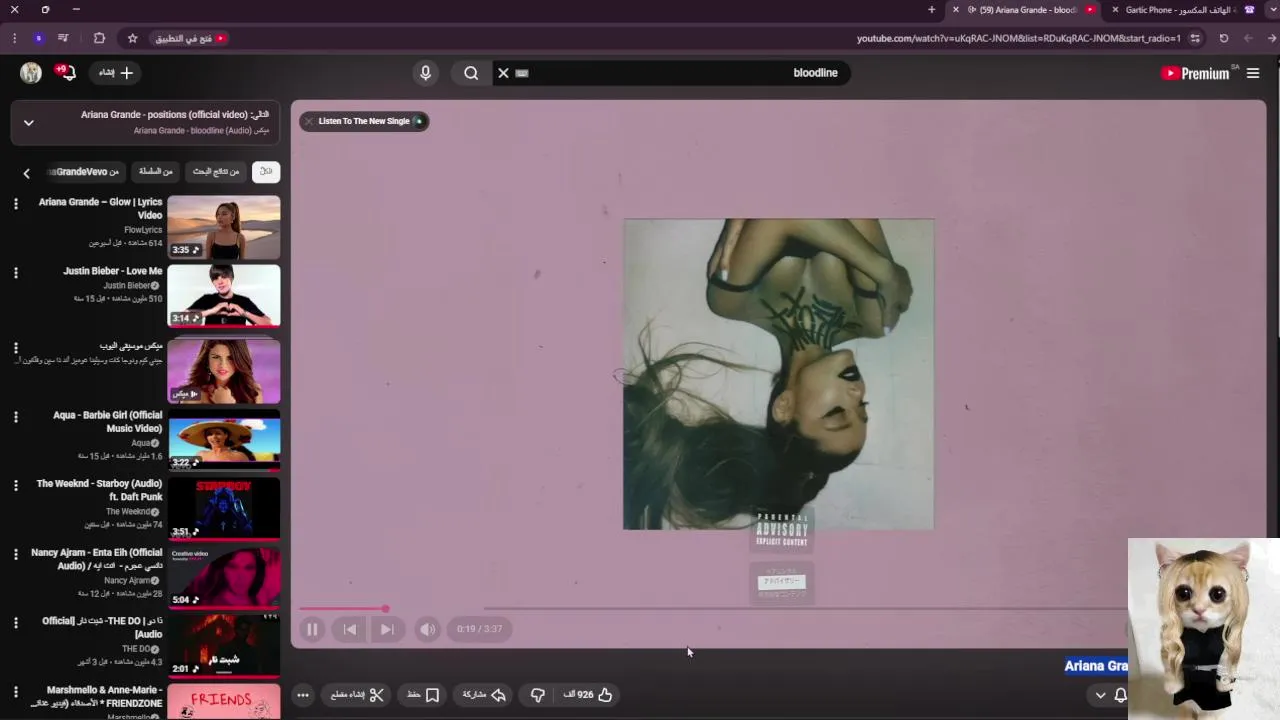Open more actions three-dot menu below video

tap(303, 695)
